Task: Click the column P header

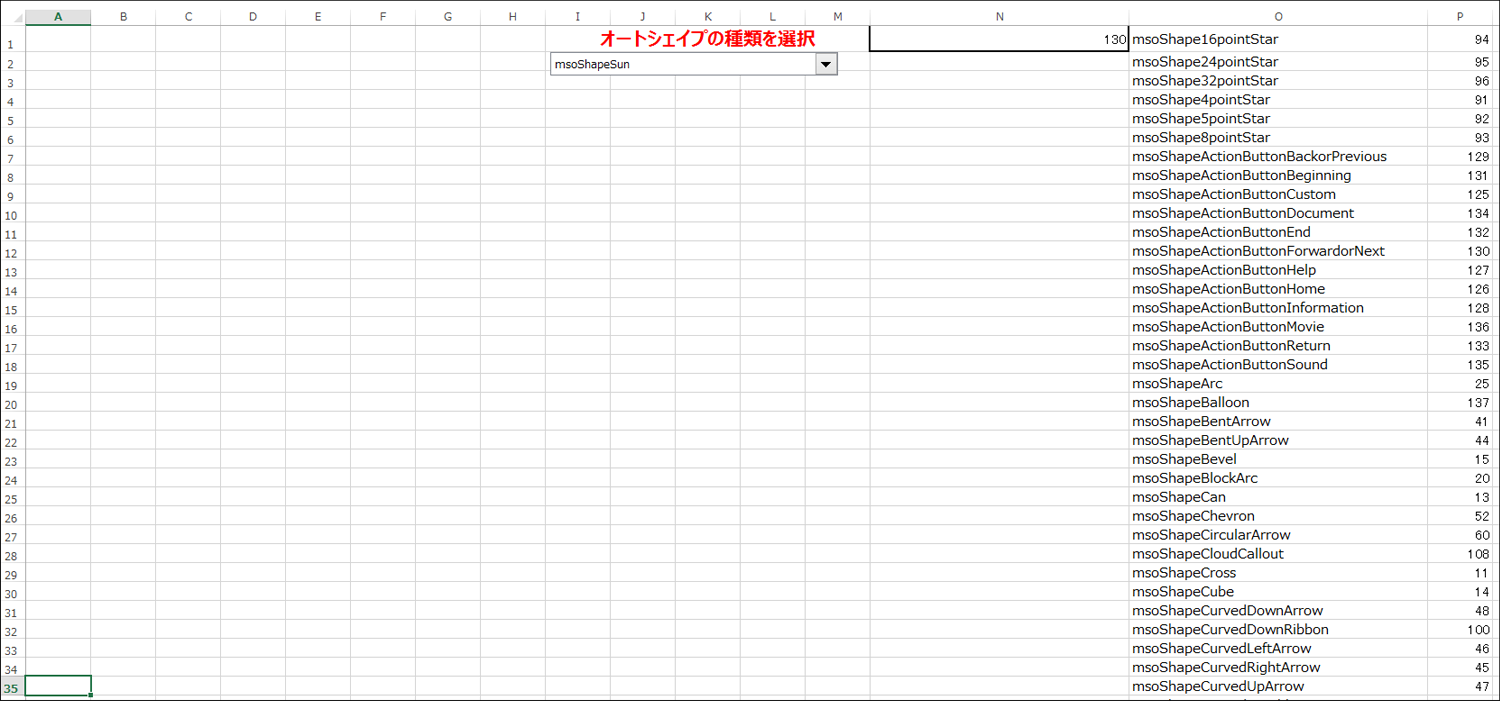Action: click(x=1461, y=17)
